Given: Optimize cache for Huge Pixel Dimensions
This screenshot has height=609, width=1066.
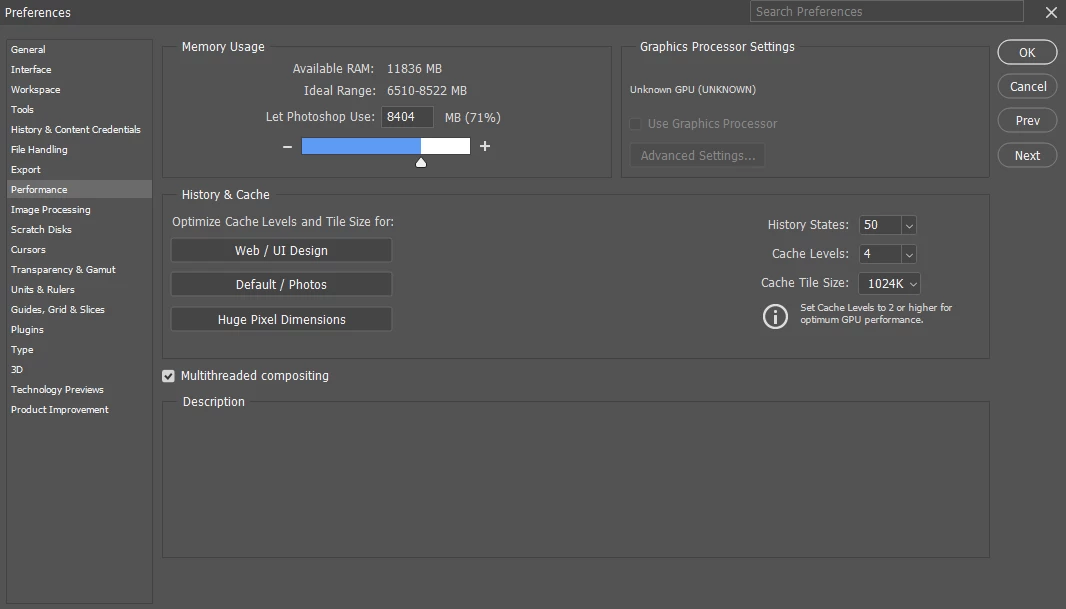Looking at the screenshot, I should (281, 319).
